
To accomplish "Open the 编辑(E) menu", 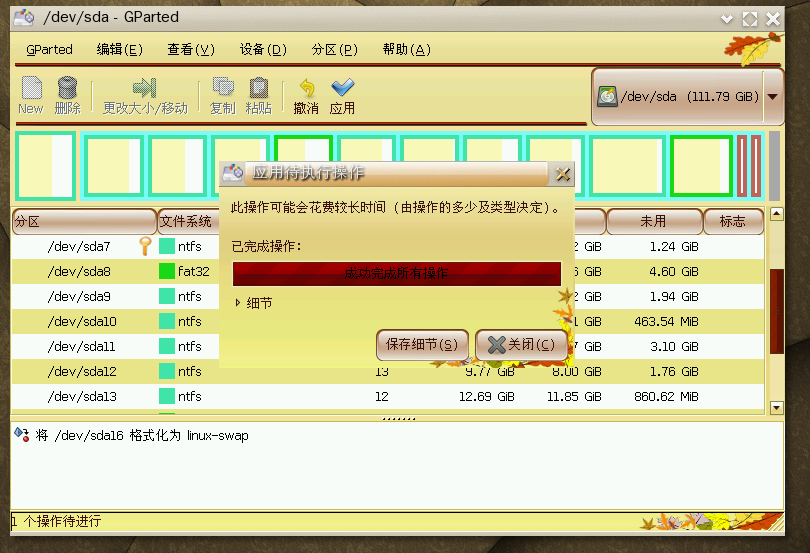I will (120, 50).
